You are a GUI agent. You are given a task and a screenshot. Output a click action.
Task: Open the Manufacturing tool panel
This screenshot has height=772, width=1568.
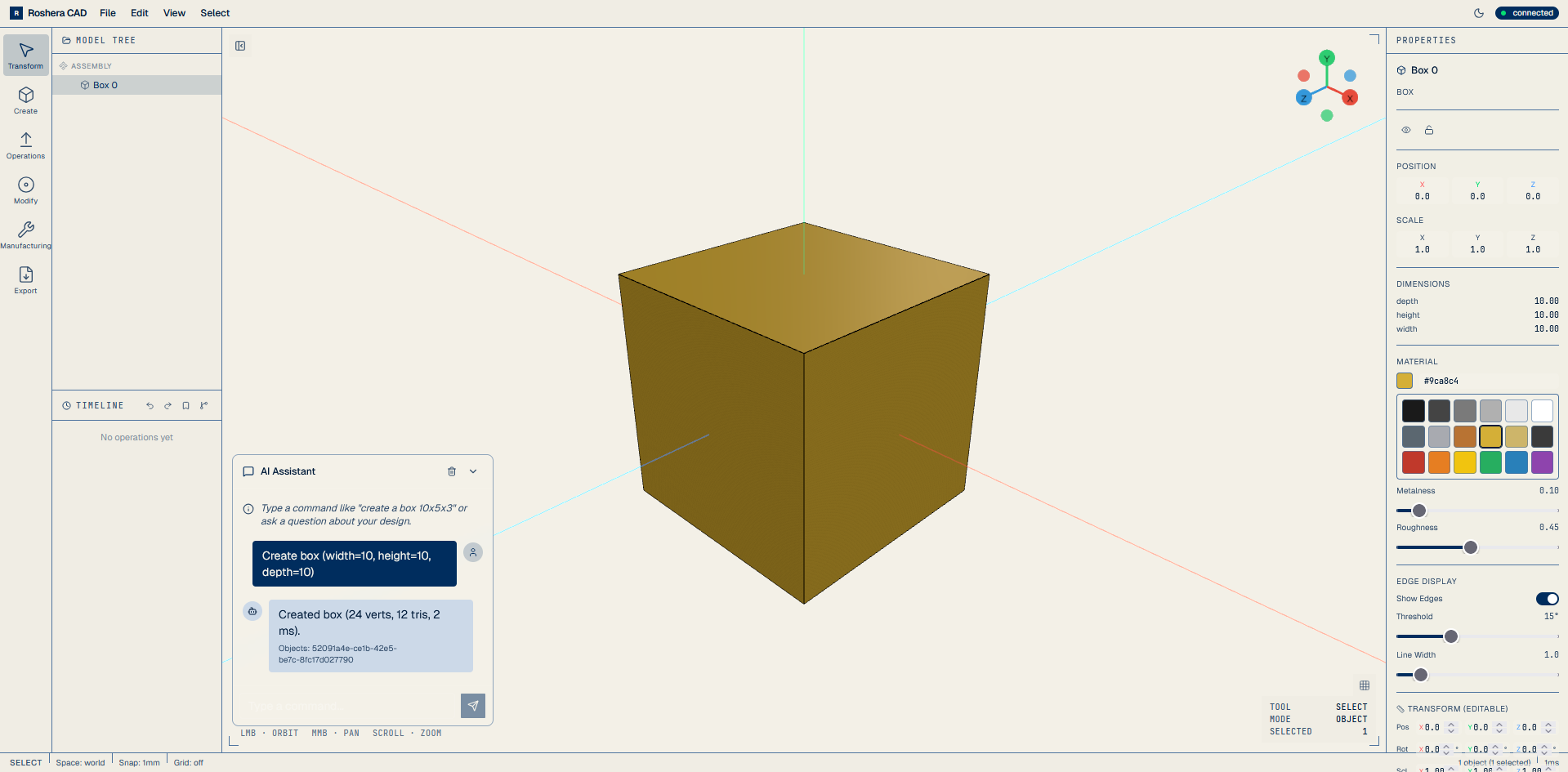tap(26, 234)
